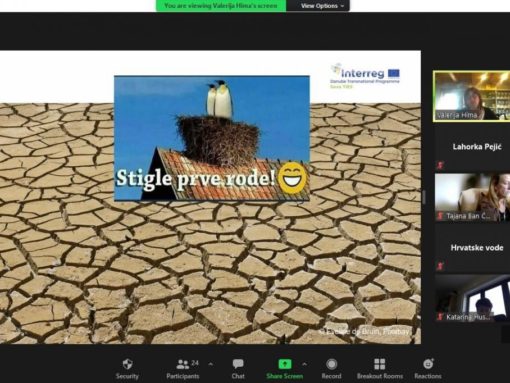The height and width of the screenshot is (383, 510).
Task: Click the divider handle beside video panel
Action: tap(424, 197)
